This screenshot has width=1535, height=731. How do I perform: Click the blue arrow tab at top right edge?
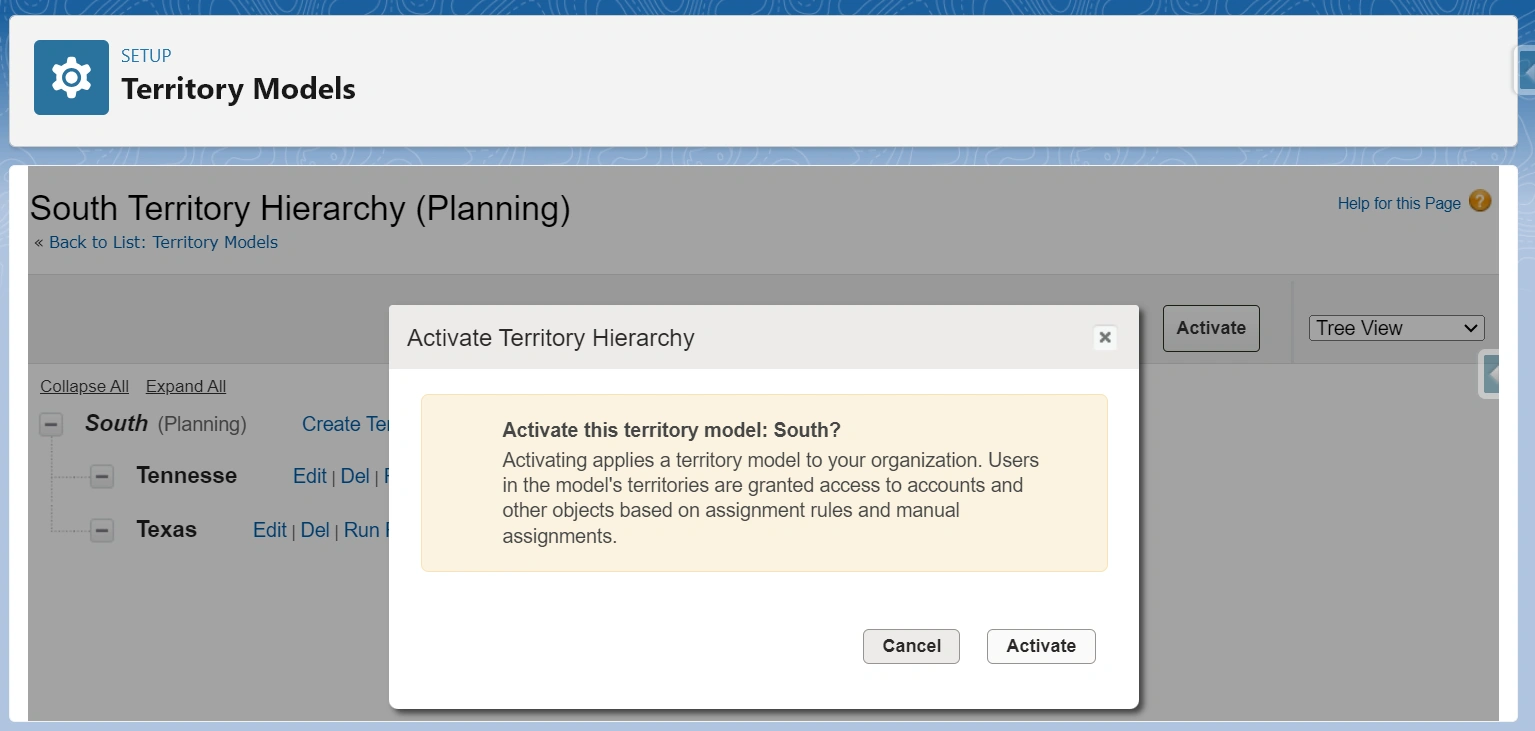point(1525,70)
